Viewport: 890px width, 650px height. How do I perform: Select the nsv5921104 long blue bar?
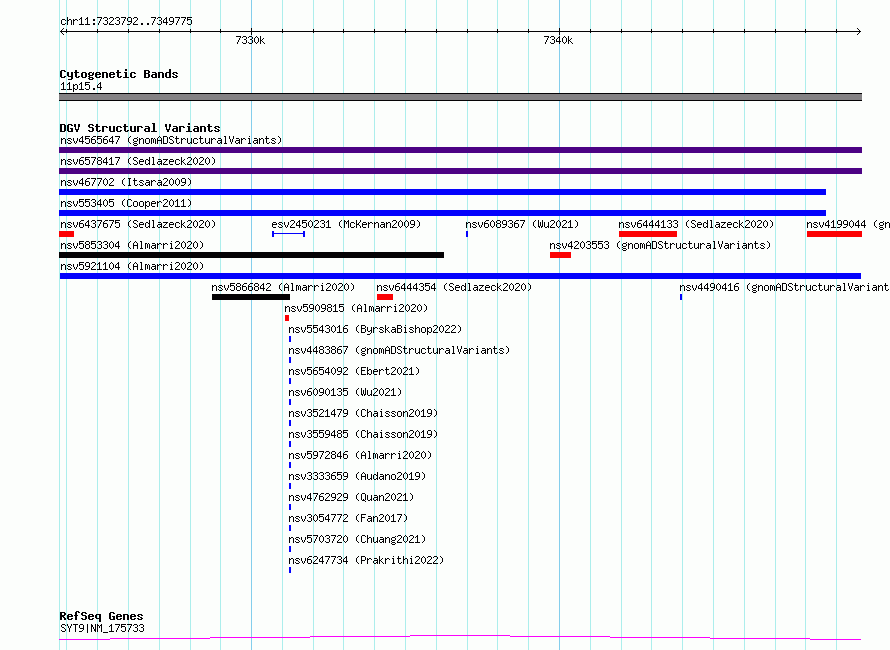tap(460, 276)
